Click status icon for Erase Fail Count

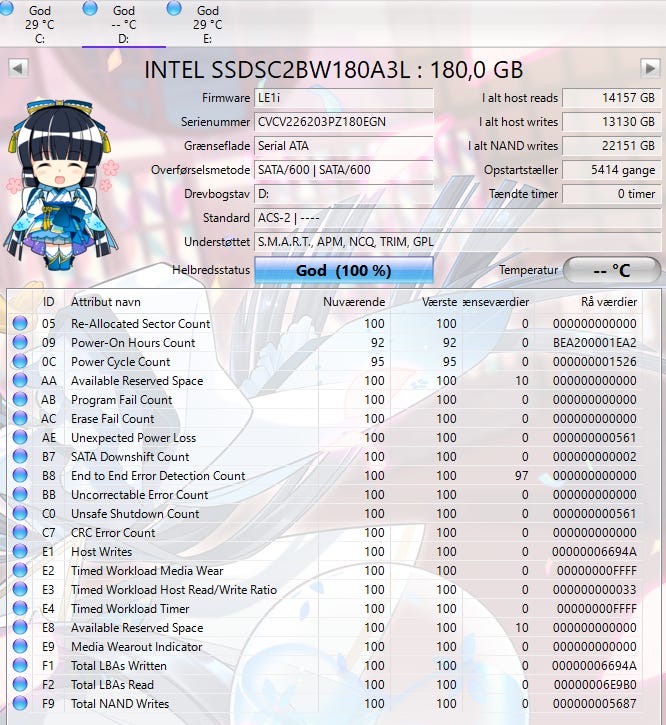point(20,418)
